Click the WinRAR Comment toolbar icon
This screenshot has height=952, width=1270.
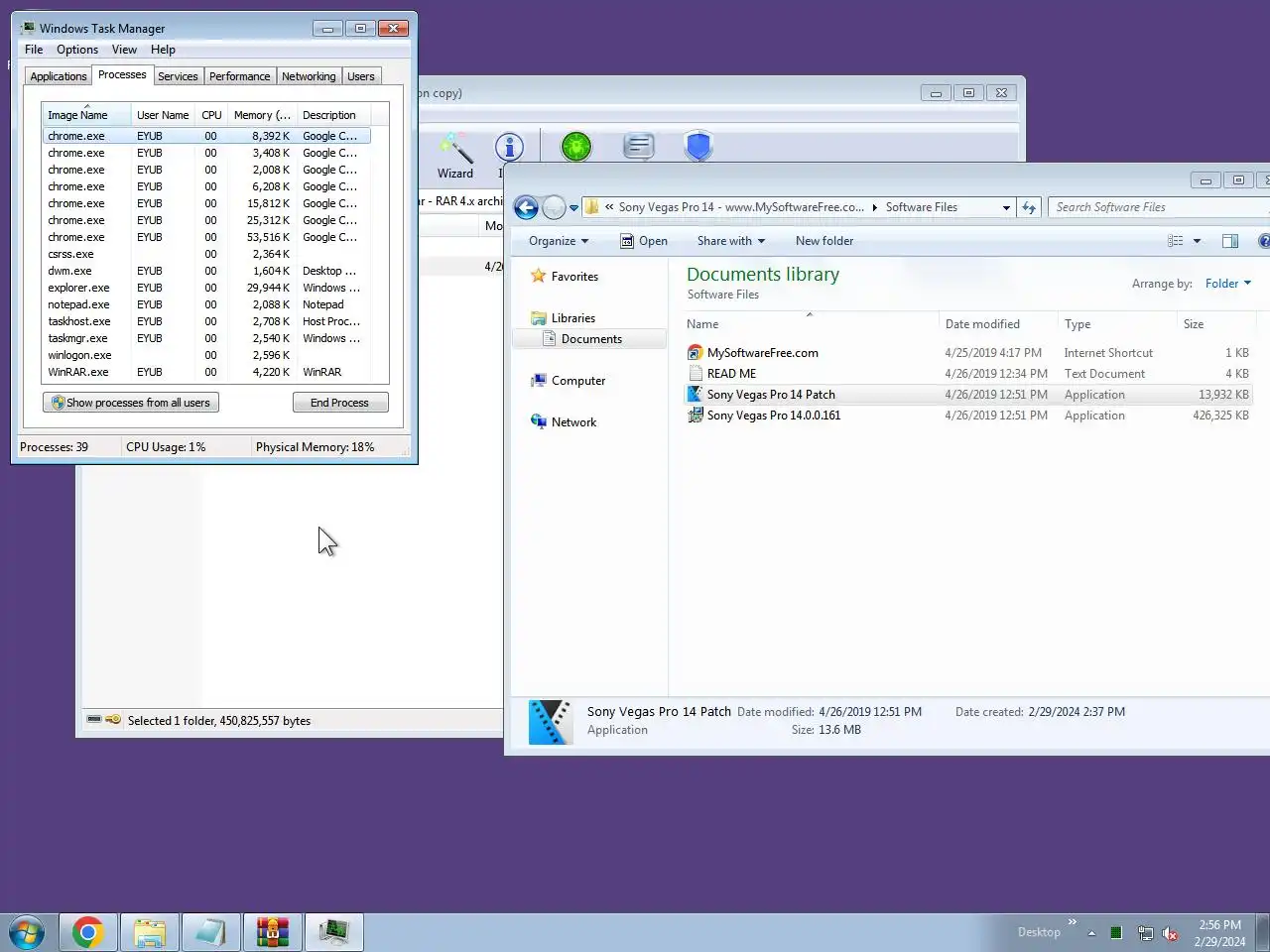tap(639, 147)
